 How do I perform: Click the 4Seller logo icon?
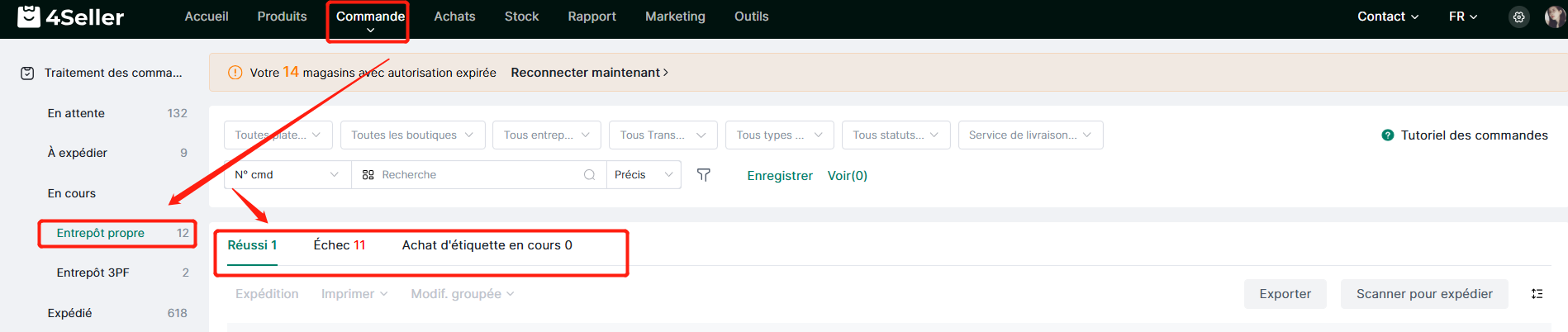pyautogui.click(x=29, y=17)
